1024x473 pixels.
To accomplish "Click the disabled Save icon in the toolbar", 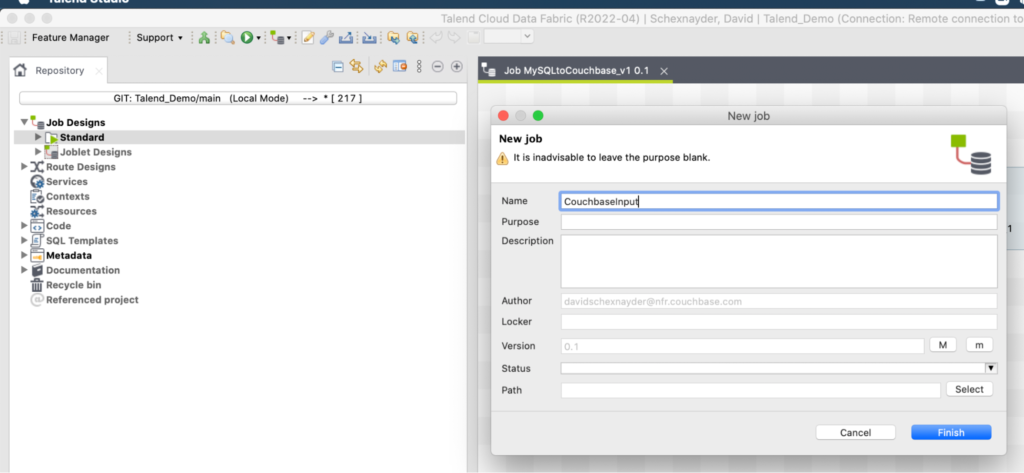I will 14,38.
